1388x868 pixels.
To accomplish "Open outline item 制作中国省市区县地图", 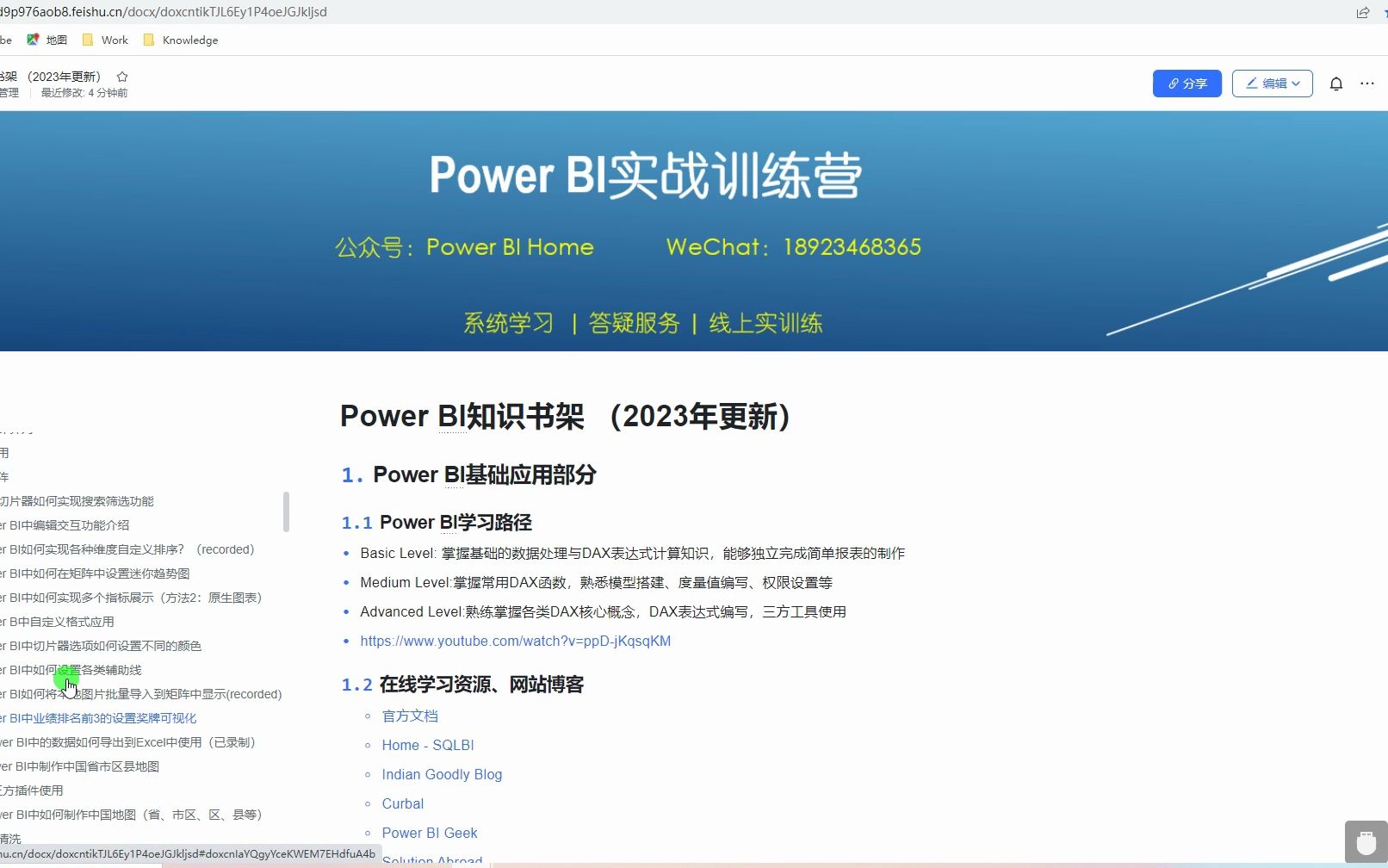I will click(79, 766).
